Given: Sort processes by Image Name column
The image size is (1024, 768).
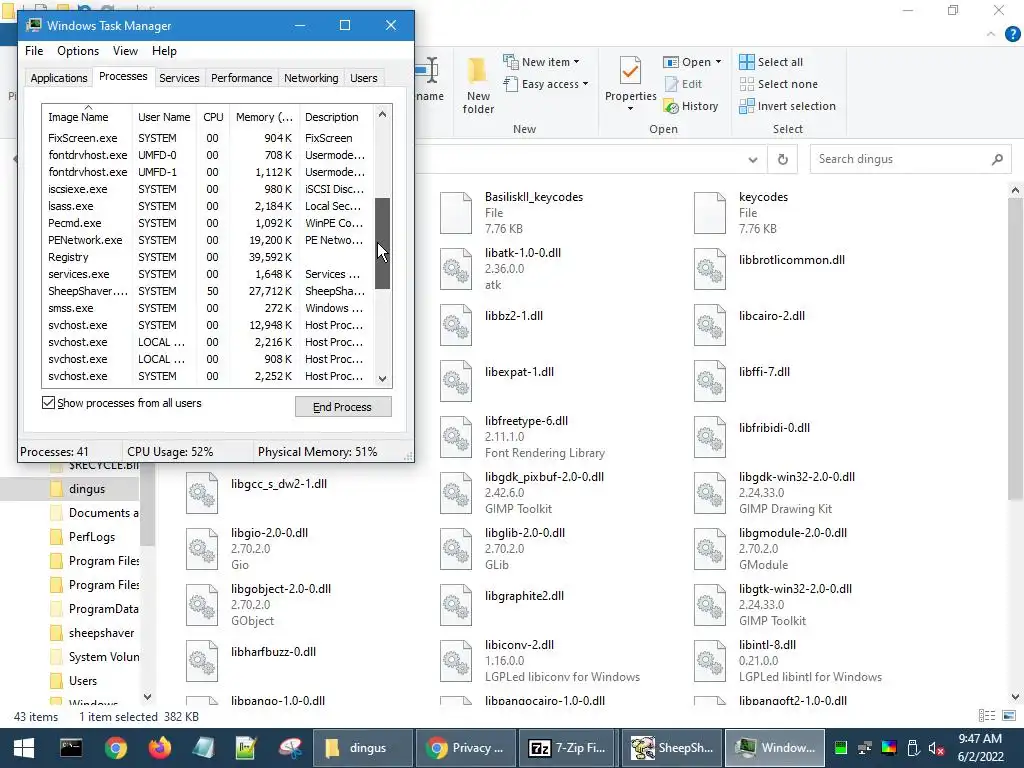Looking at the screenshot, I should (87, 117).
